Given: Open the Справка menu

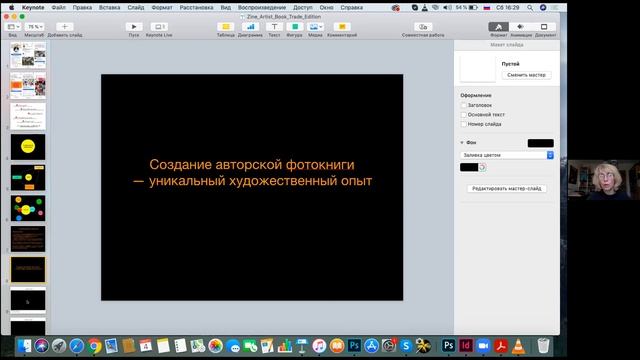Looking at the screenshot, I should pyautogui.click(x=351, y=7).
